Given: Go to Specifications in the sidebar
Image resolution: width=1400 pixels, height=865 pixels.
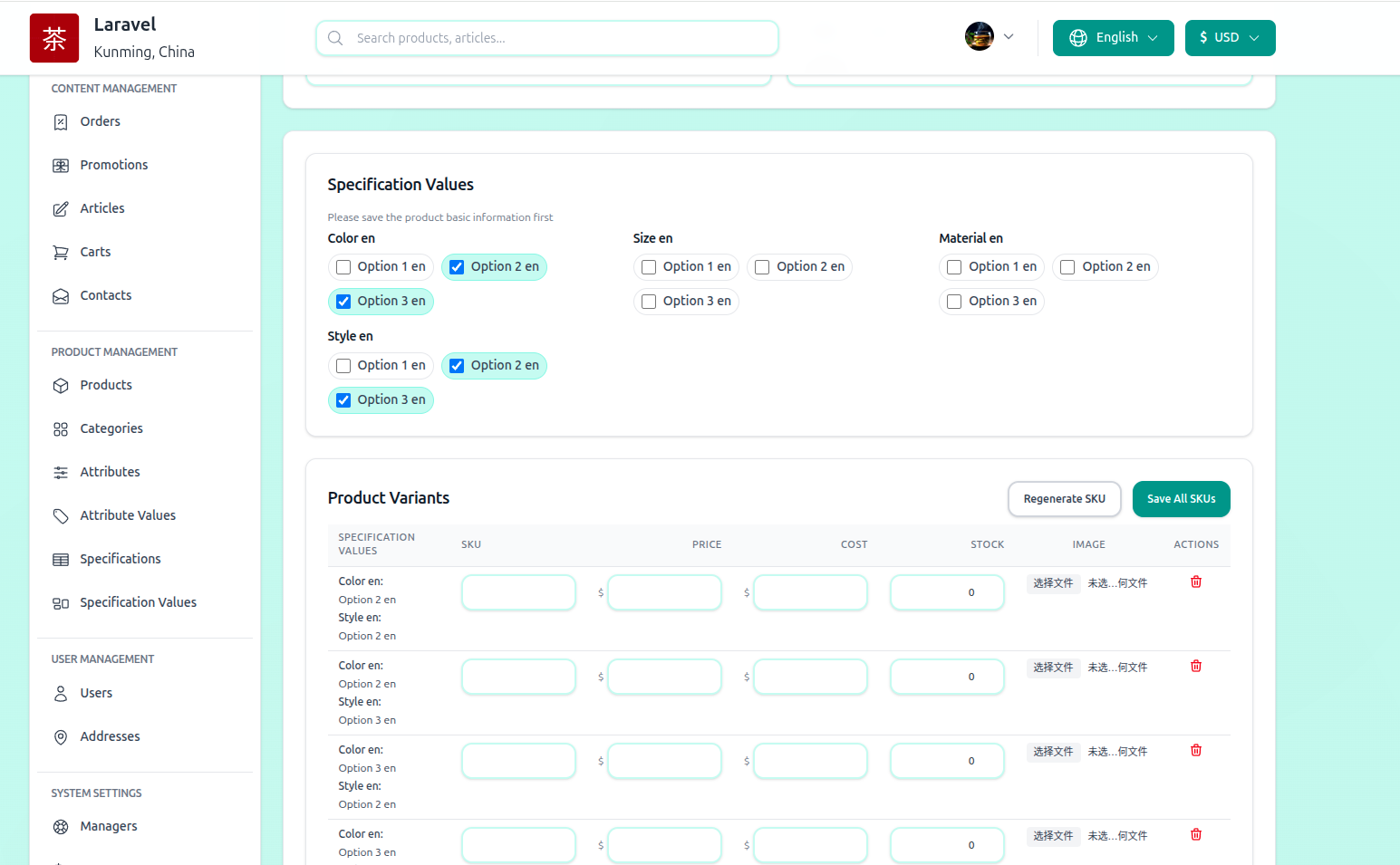Looking at the screenshot, I should [x=120, y=559].
